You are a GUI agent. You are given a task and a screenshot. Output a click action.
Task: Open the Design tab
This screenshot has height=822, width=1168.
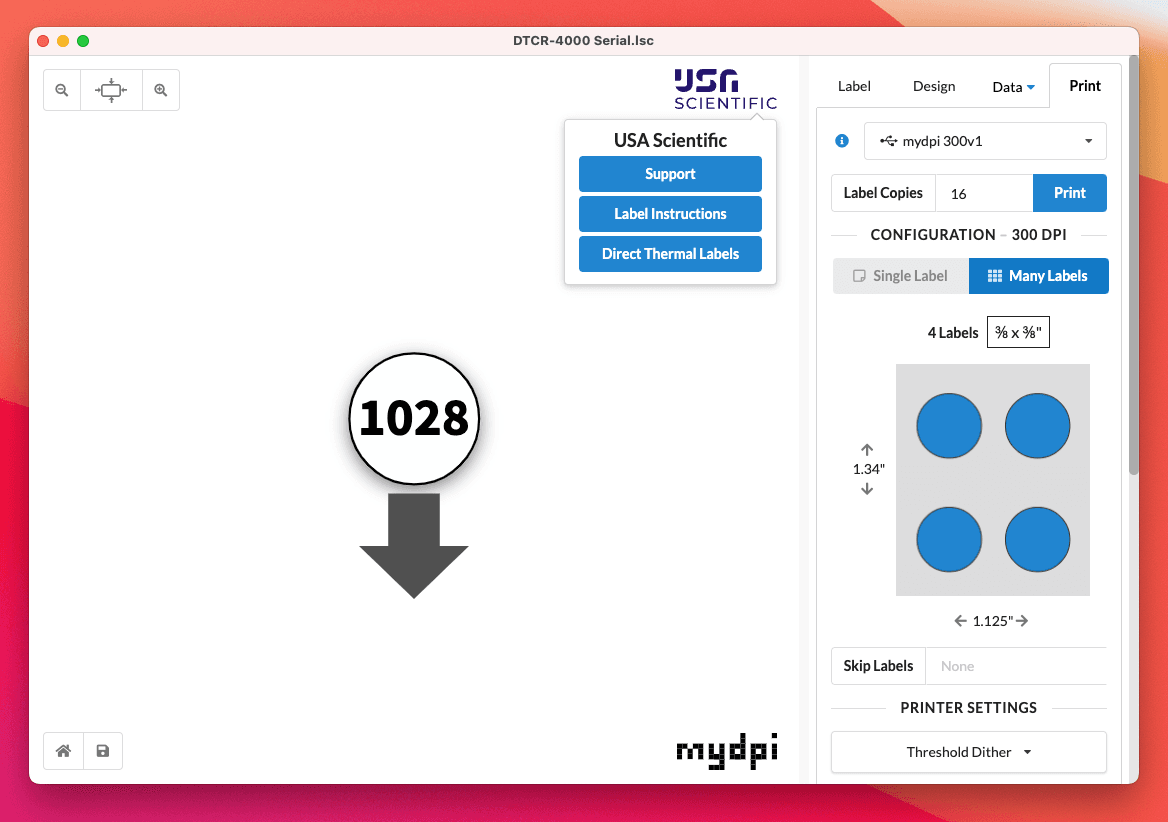point(934,87)
